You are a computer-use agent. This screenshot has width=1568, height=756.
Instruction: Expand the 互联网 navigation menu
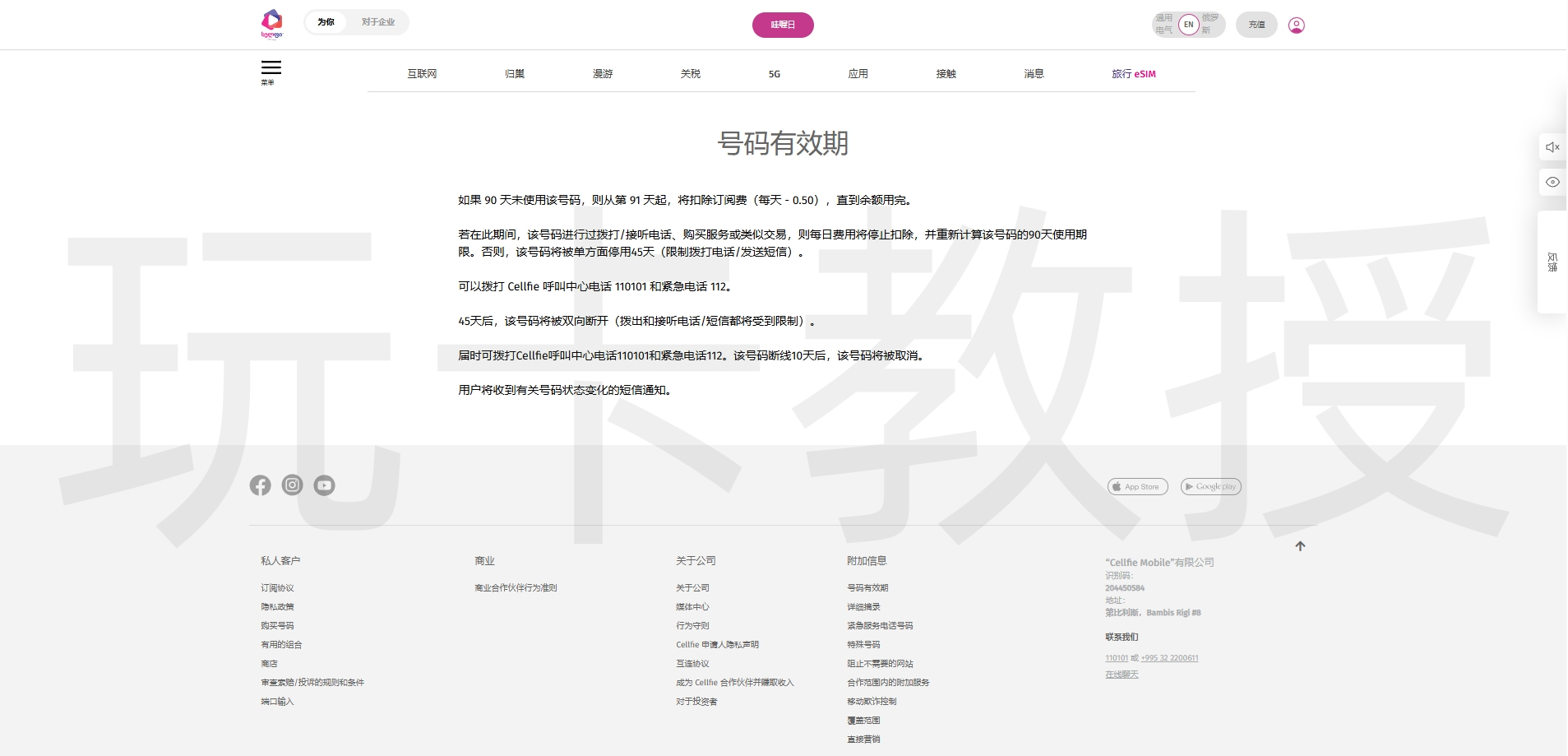(422, 74)
